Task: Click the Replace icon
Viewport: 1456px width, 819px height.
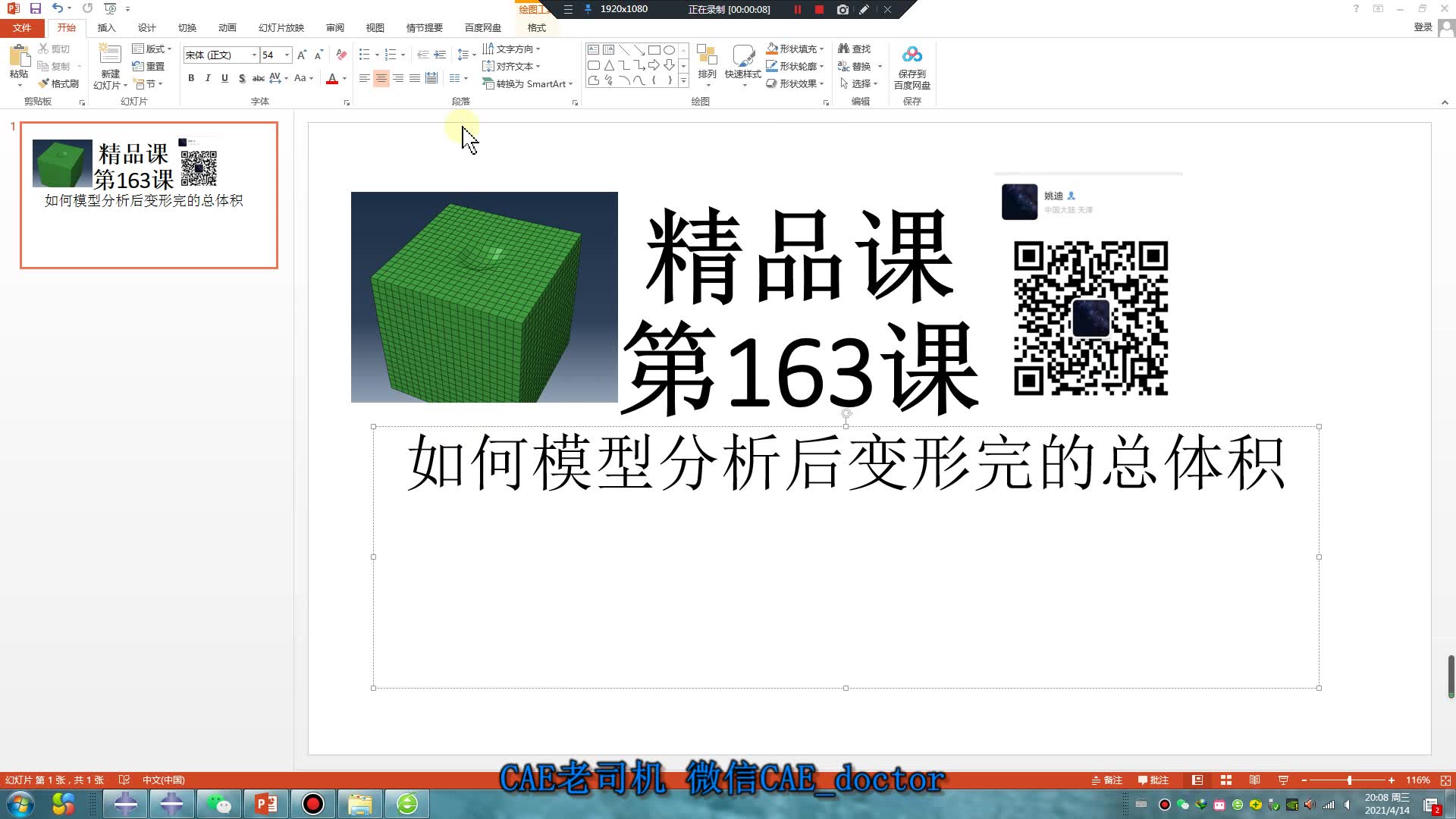Action: tap(855, 66)
